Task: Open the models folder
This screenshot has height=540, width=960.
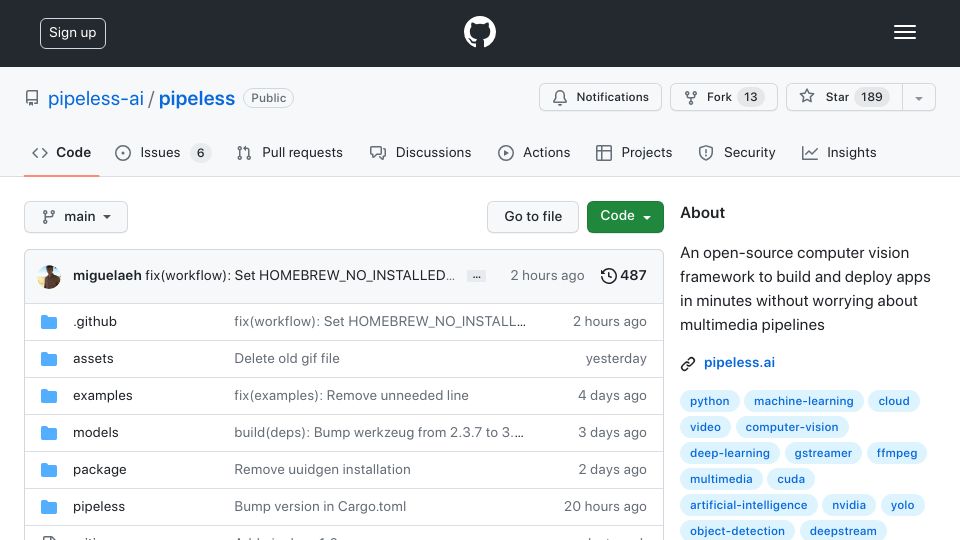Action: 96,432
